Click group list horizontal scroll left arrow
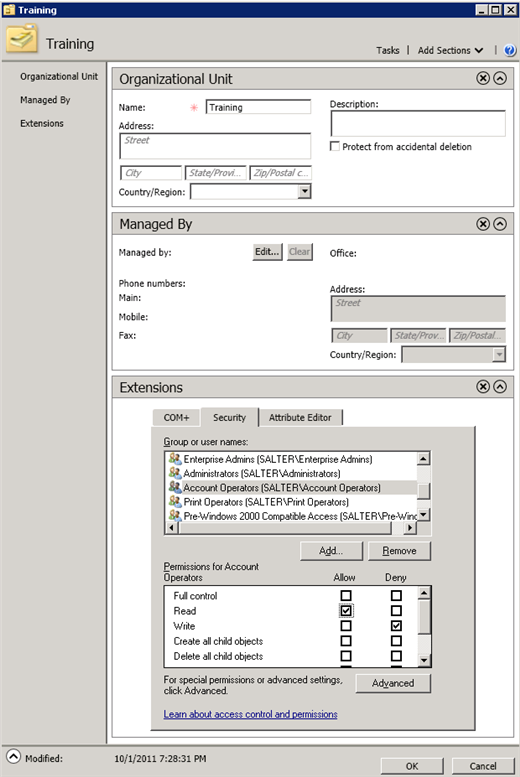520x777 pixels. [172, 528]
